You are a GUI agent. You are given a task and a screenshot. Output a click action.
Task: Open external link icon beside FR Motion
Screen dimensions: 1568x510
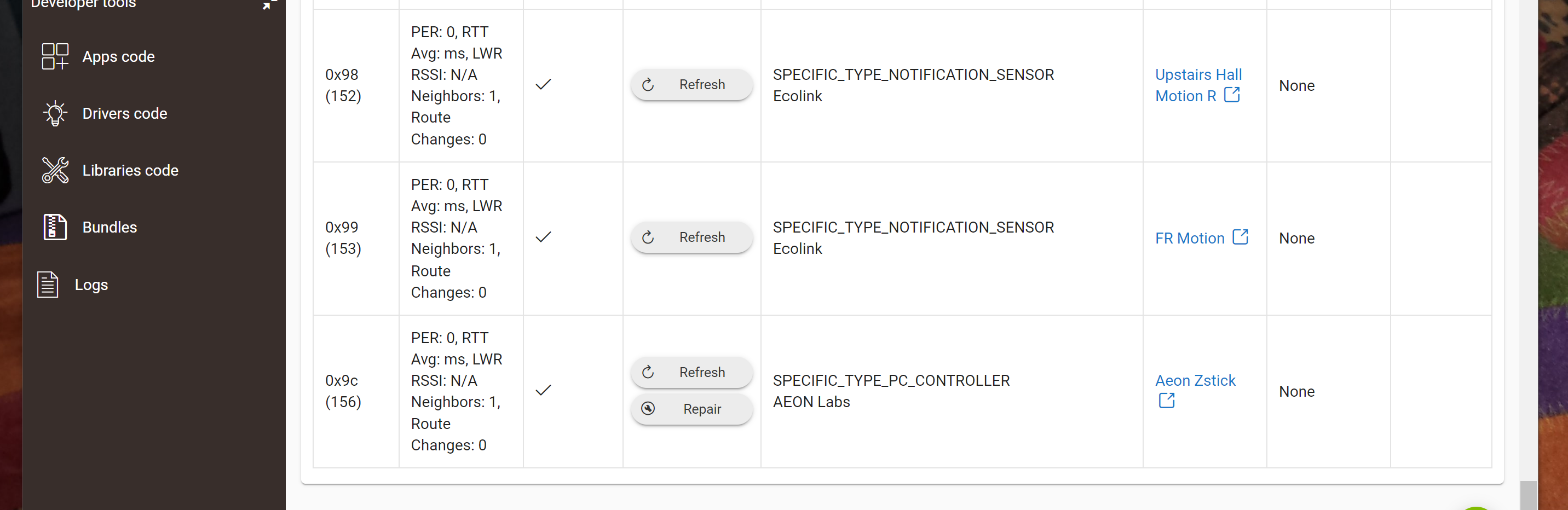coord(1240,237)
